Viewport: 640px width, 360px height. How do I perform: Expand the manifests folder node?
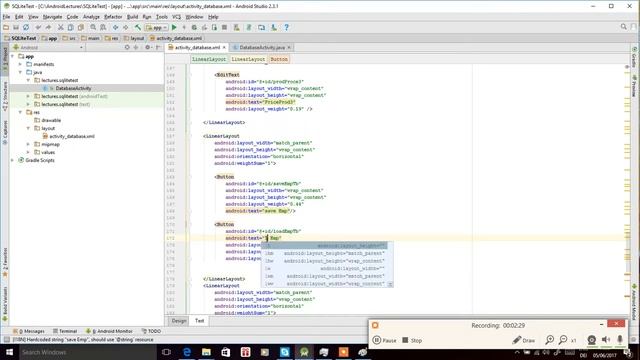(20, 64)
